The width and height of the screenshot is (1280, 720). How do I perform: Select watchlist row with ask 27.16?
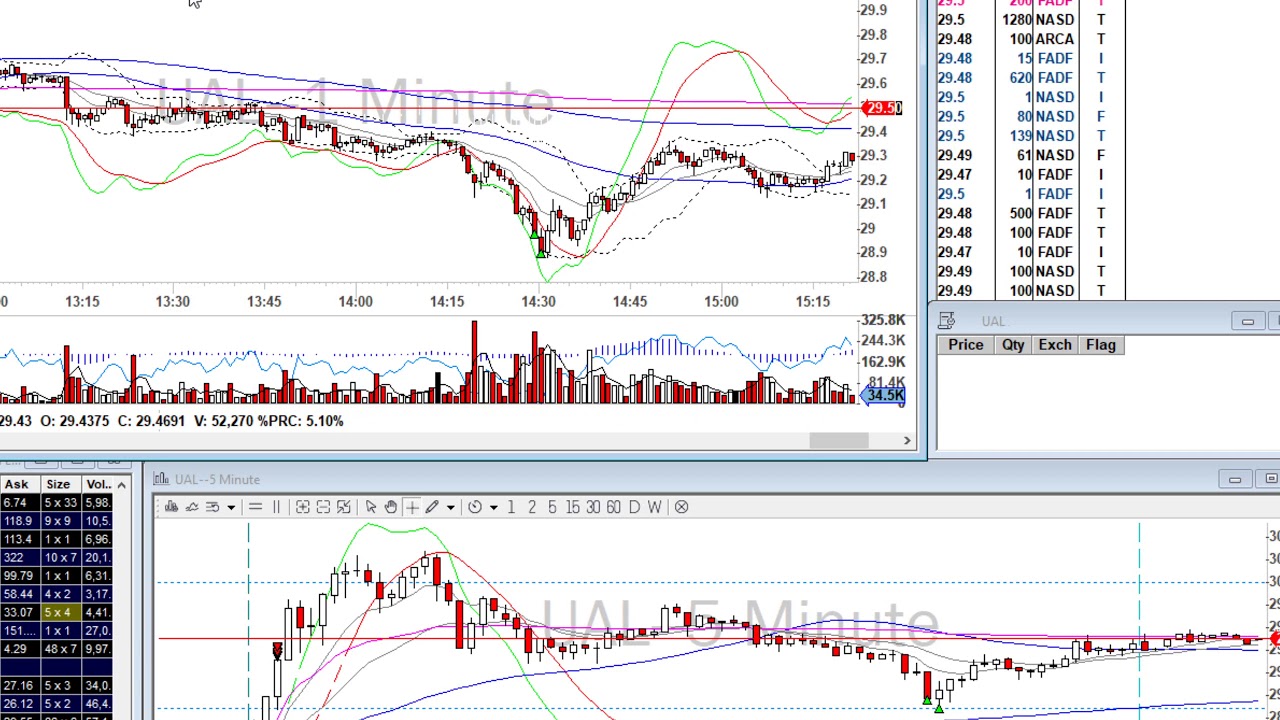(55, 686)
